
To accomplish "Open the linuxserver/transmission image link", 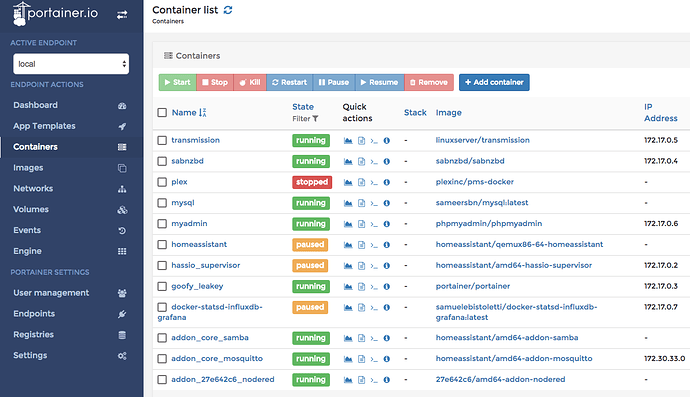I will [x=483, y=140].
